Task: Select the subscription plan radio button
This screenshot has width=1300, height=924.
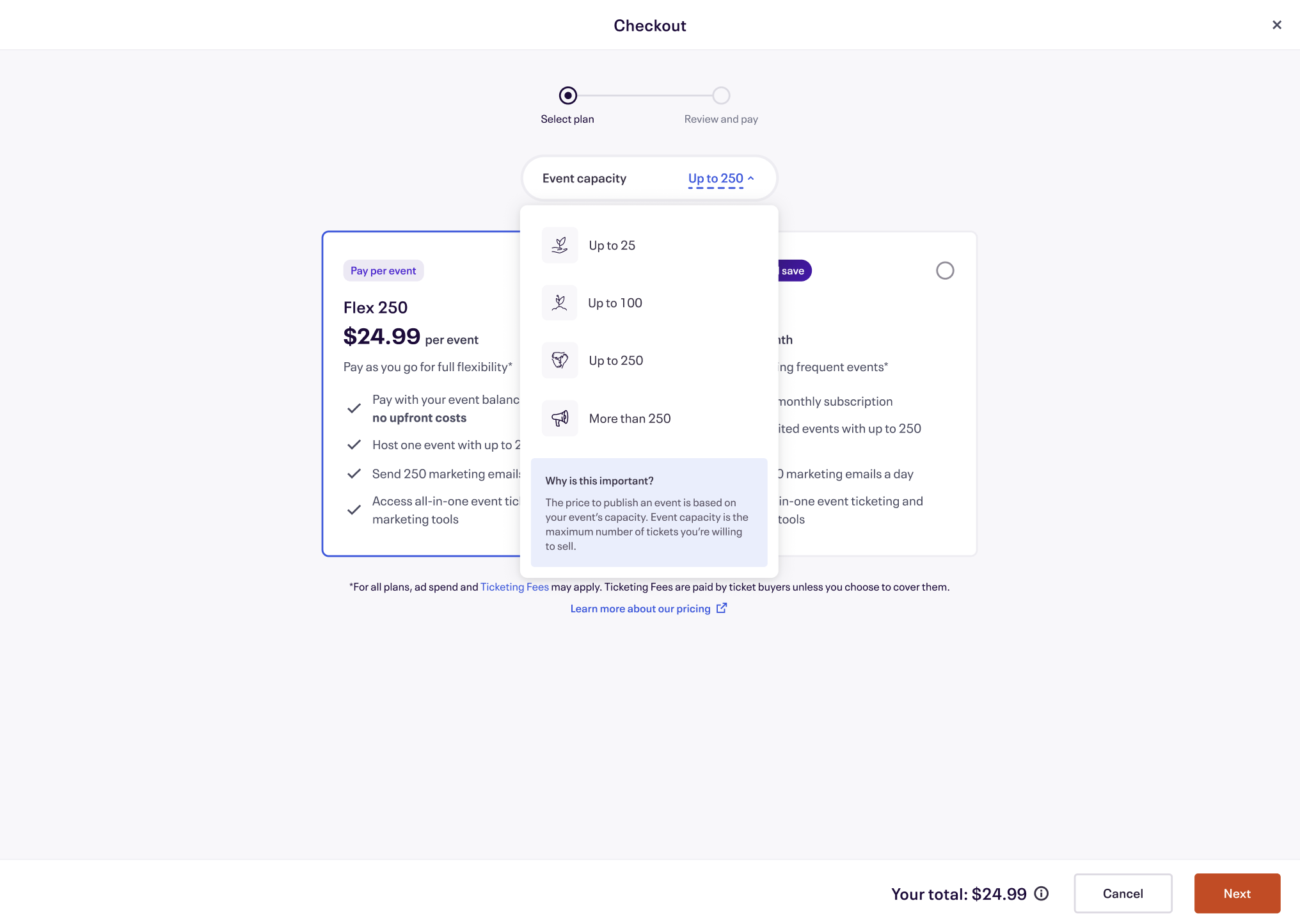Action: pos(944,271)
